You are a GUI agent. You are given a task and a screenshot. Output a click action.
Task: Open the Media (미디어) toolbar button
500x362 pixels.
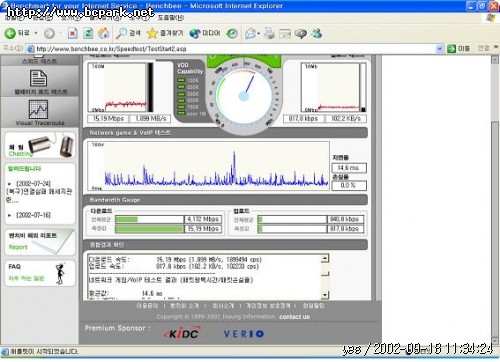coord(205,33)
